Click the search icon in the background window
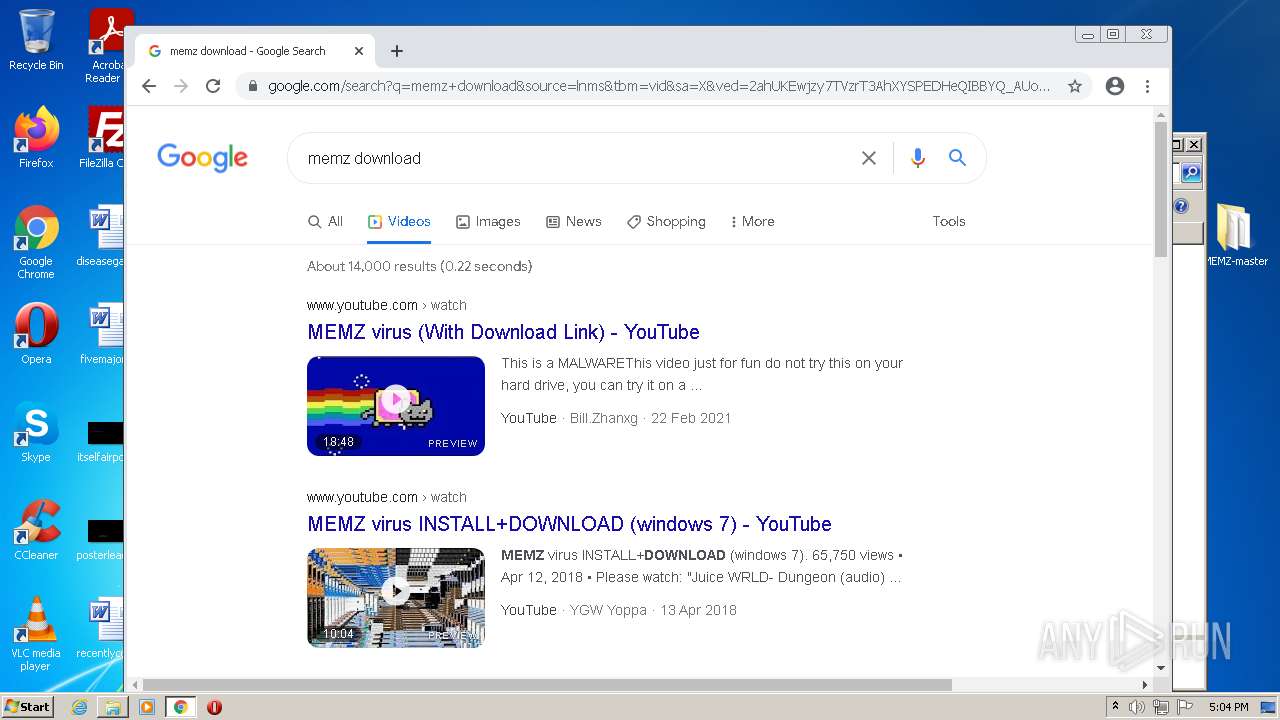The image size is (1280, 720). click(1190, 174)
